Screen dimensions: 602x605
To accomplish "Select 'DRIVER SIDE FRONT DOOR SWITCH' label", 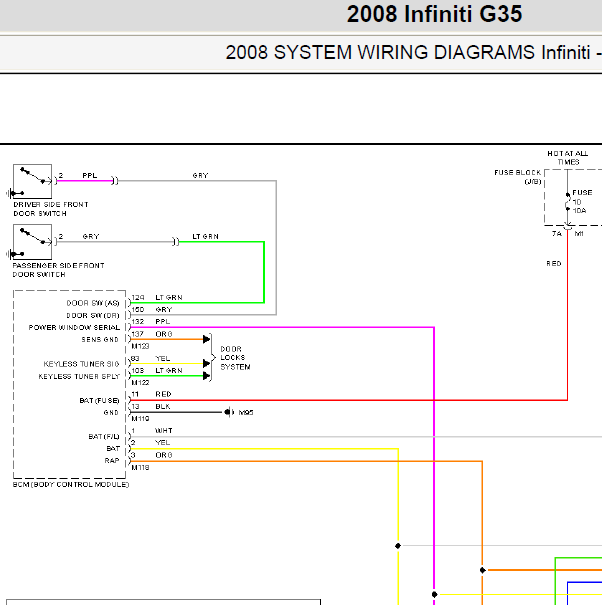I will tap(51, 209).
